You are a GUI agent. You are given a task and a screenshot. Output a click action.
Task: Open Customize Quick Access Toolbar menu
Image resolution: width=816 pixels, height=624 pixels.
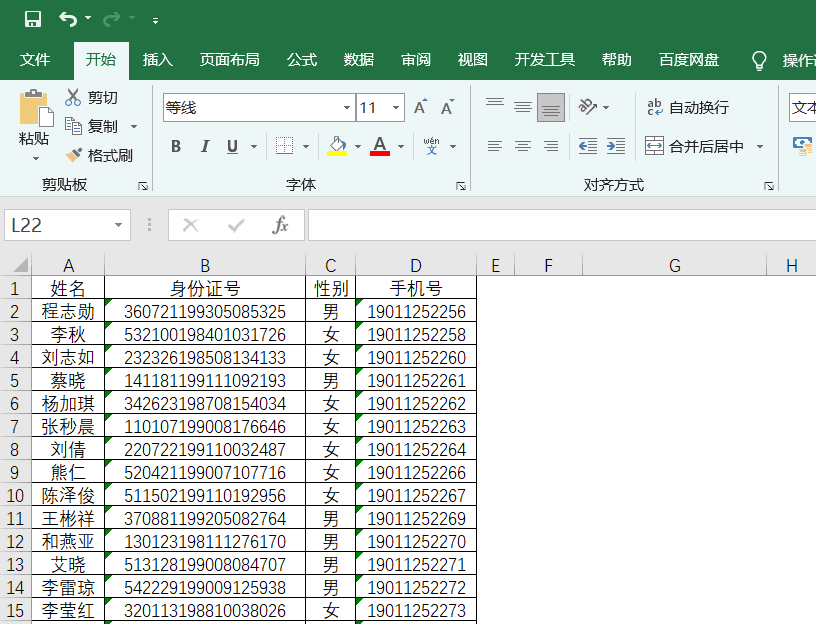click(155, 21)
